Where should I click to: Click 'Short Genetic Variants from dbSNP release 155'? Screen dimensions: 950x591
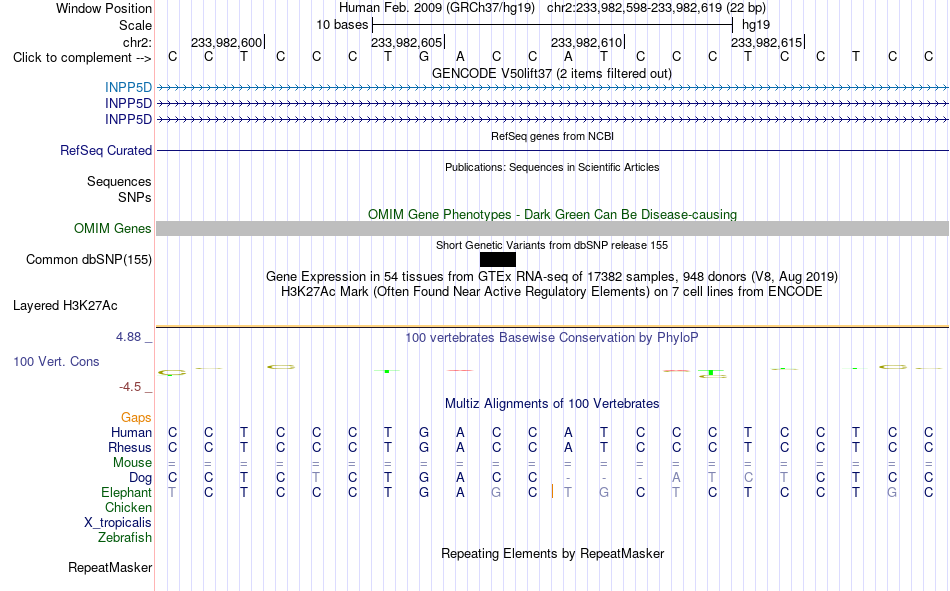click(x=552, y=245)
